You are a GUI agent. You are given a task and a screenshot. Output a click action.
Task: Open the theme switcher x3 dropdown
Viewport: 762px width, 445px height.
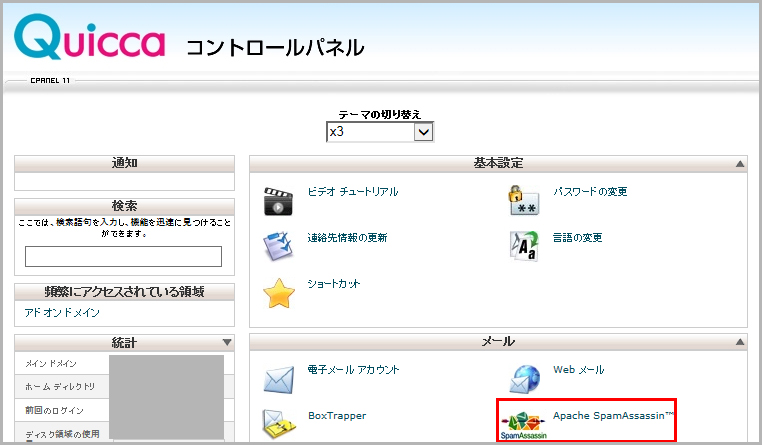(379, 132)
